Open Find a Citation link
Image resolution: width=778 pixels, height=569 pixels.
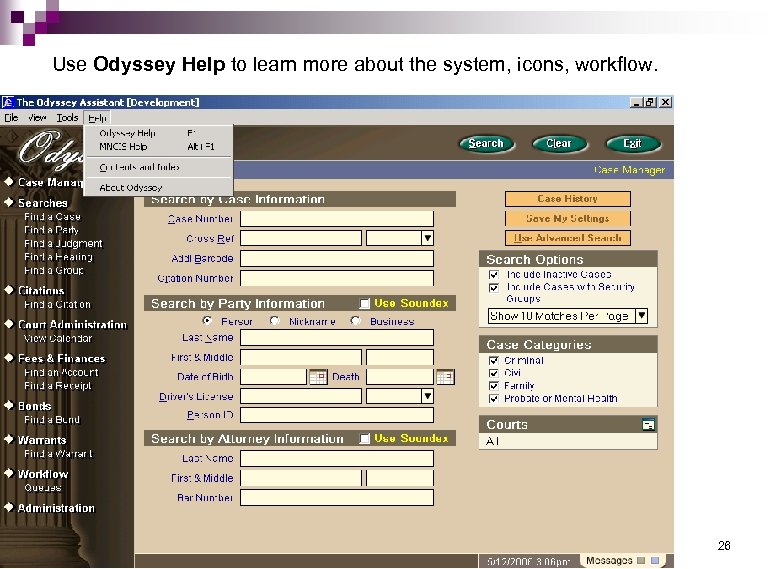click(58, 305)
